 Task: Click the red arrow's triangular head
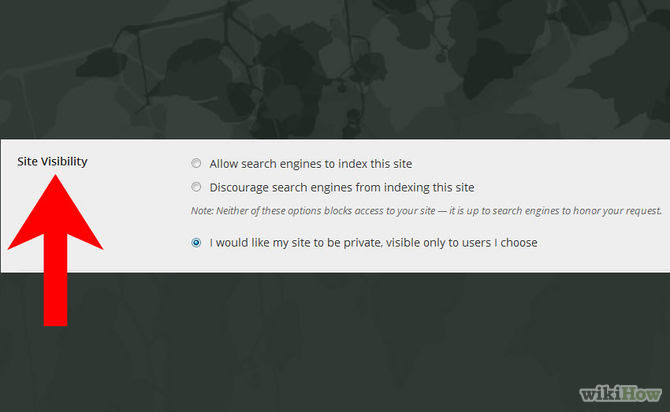(x=56, y=213)
